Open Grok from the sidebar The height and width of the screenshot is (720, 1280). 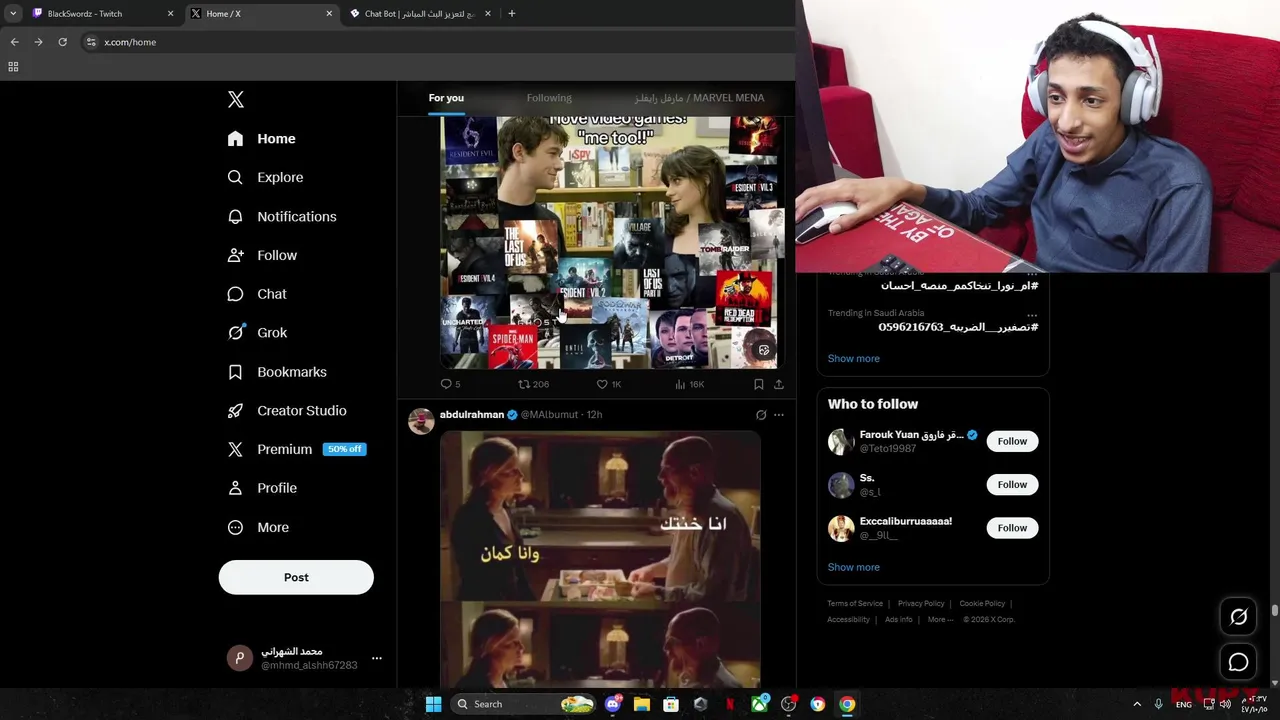257,333
